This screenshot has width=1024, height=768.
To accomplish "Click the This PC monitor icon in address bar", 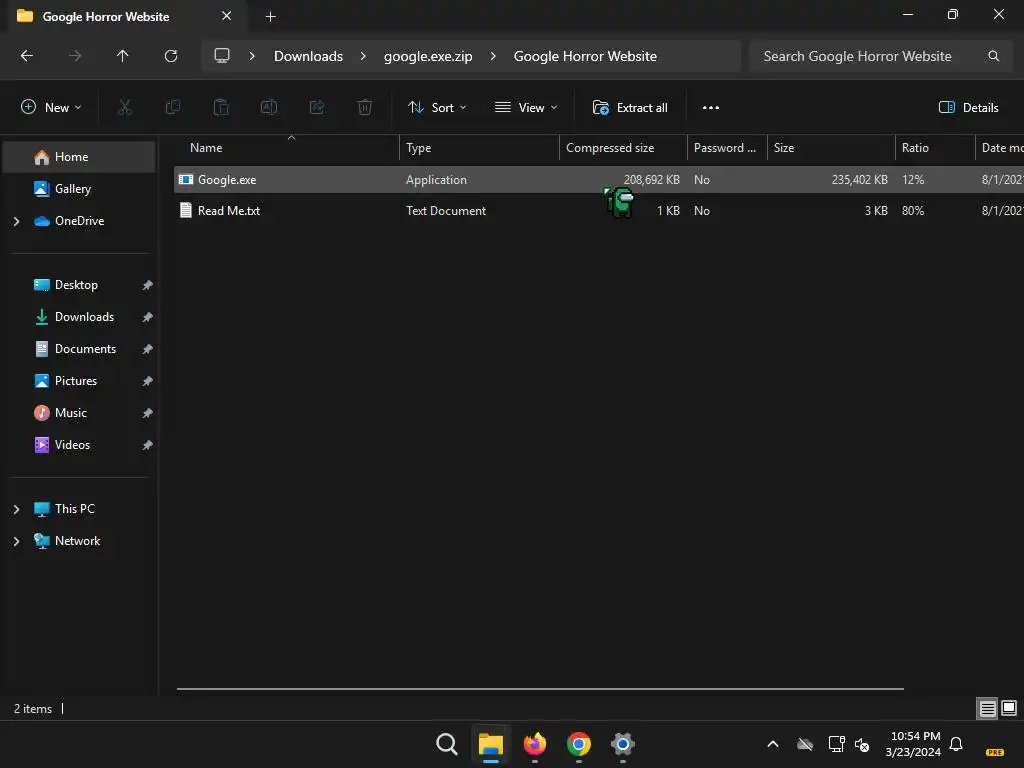I will [222, 56].
